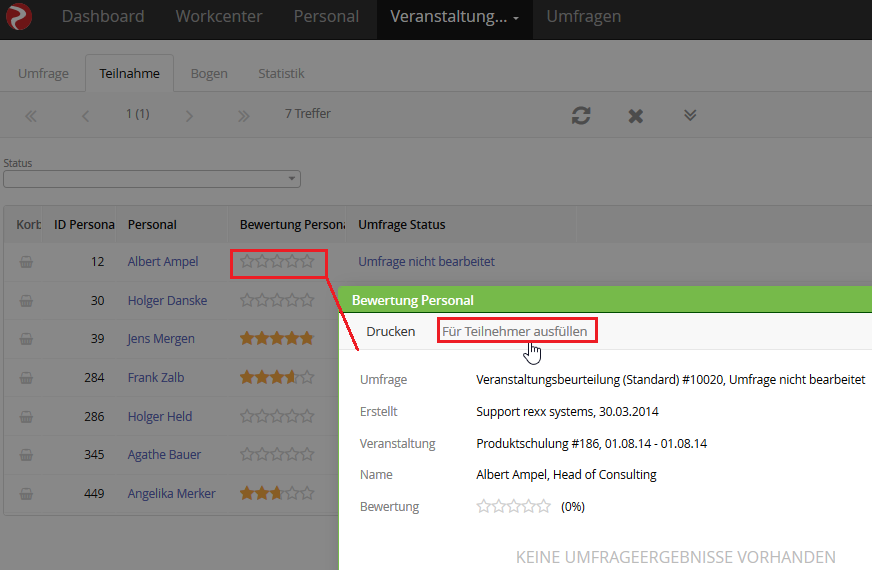Open Albert Ampel personnel link
This screenshot has height=570, width=872.
pyautogui.click(x=163, y=261)
